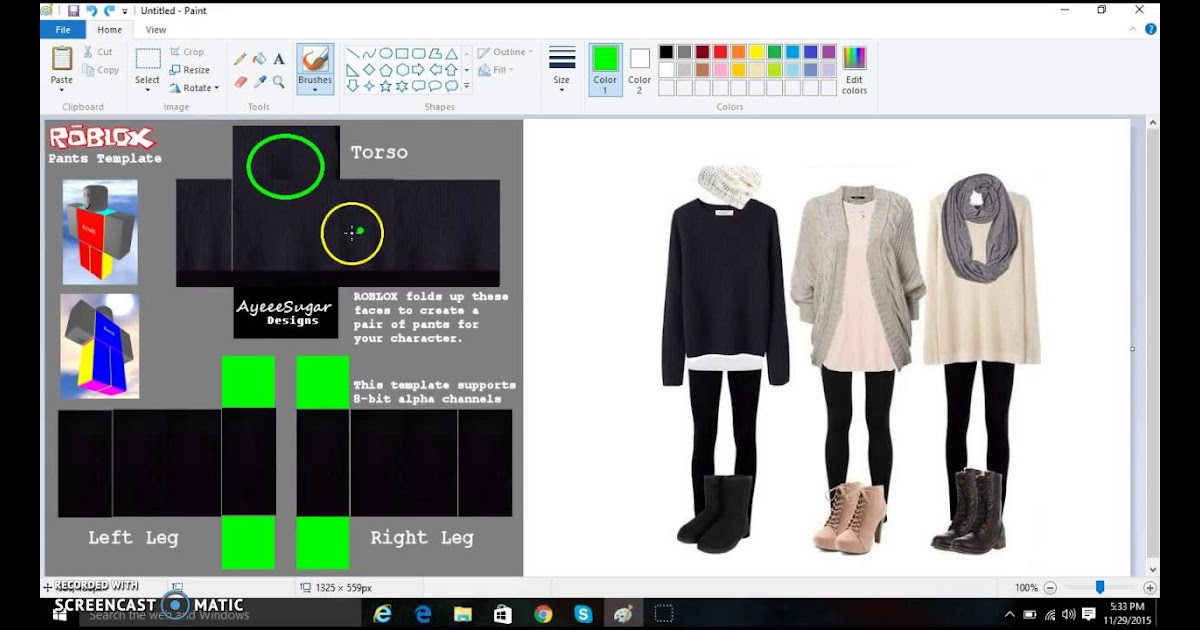1200x630 pixels.
Task: Choose the Rounded rectangle shape
Action: (419, 53)
